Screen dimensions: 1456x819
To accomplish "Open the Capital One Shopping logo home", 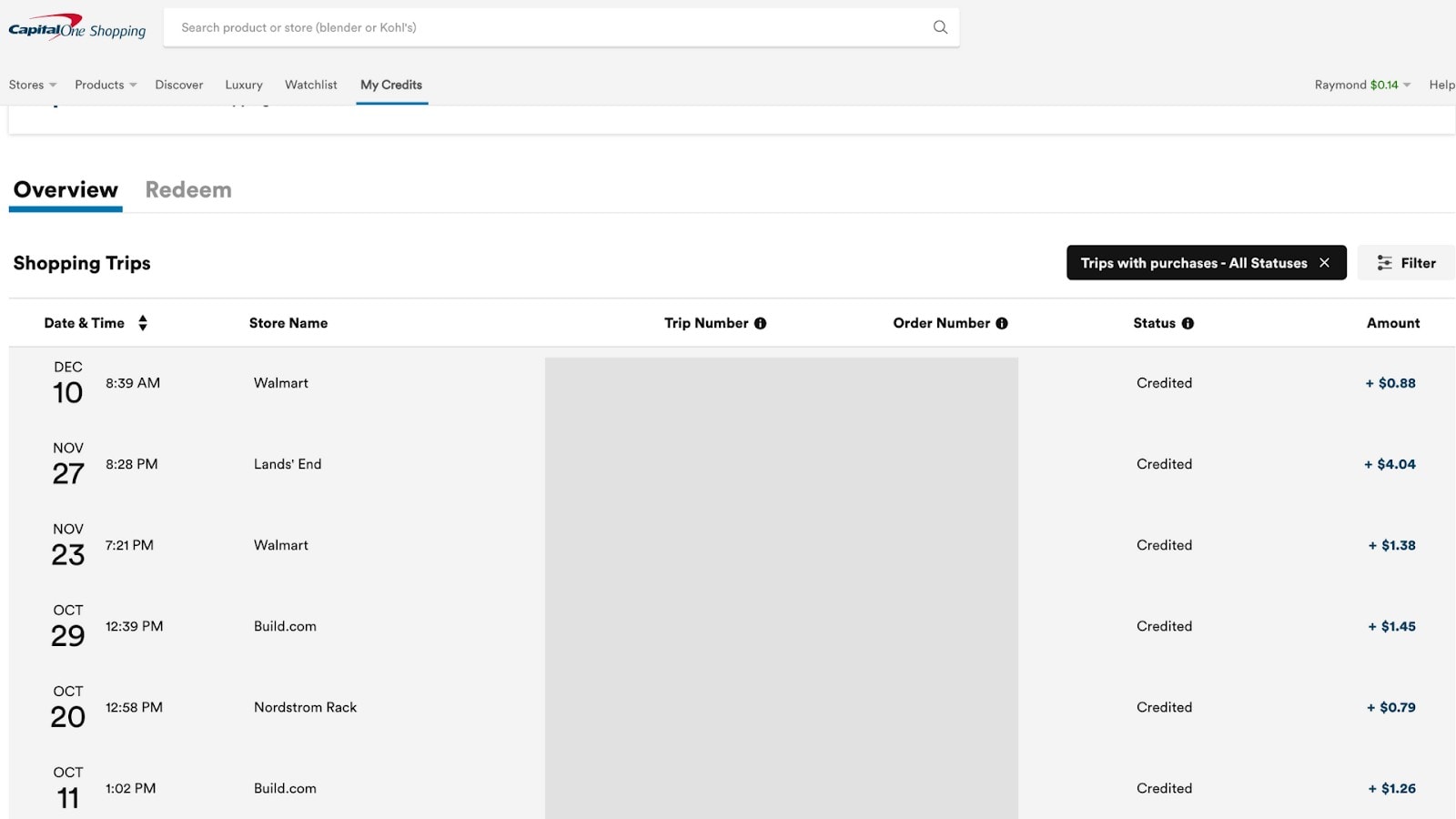I will pos(77,27).
